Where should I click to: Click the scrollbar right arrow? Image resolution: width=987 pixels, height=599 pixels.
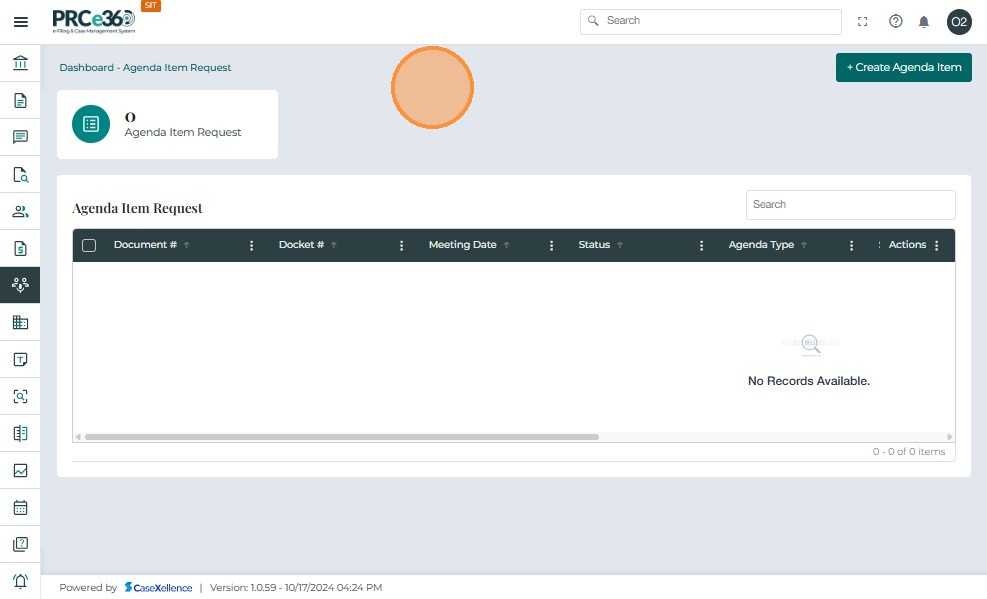(x=950, y=437)
